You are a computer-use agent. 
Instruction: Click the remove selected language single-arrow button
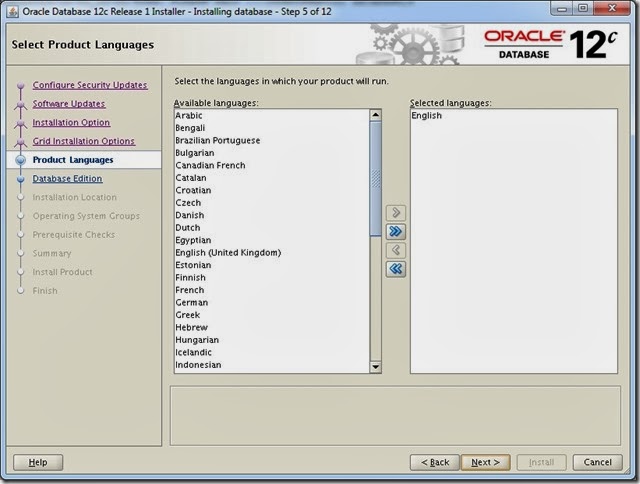click(396, 250)
